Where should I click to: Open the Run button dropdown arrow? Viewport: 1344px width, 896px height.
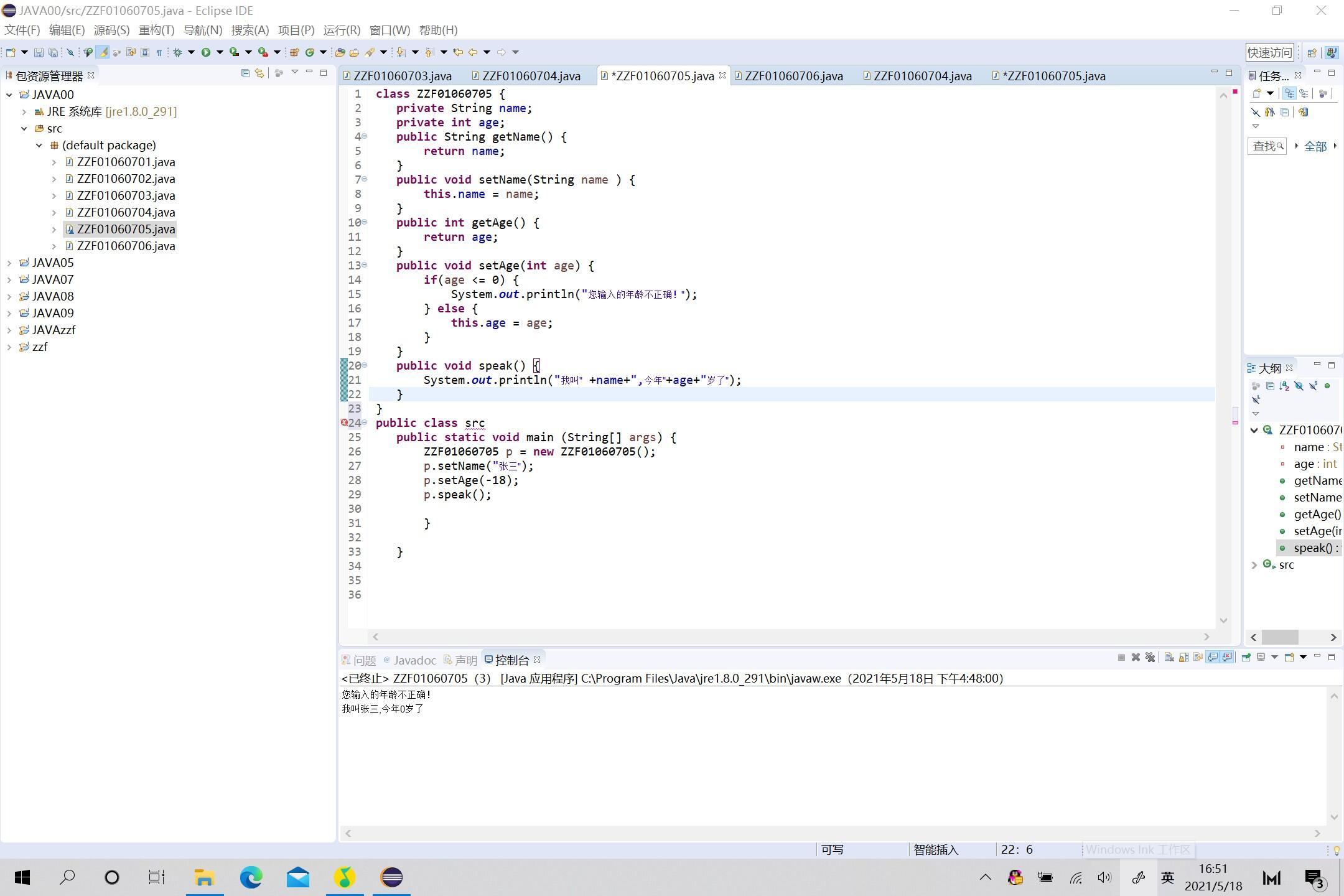(x=220, y=52)
